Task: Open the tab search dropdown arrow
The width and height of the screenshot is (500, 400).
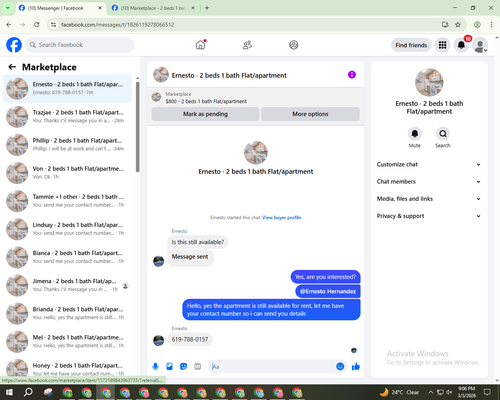Action: point(8,8)
